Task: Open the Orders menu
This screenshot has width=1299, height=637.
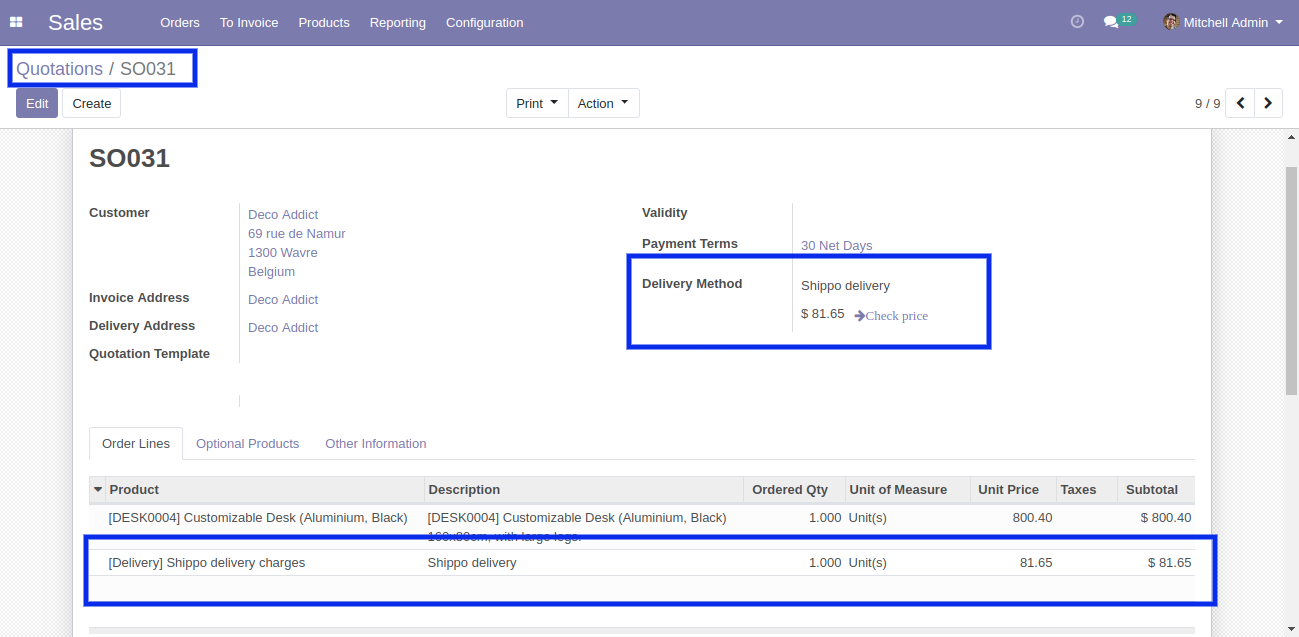Action: click(180, 22)
